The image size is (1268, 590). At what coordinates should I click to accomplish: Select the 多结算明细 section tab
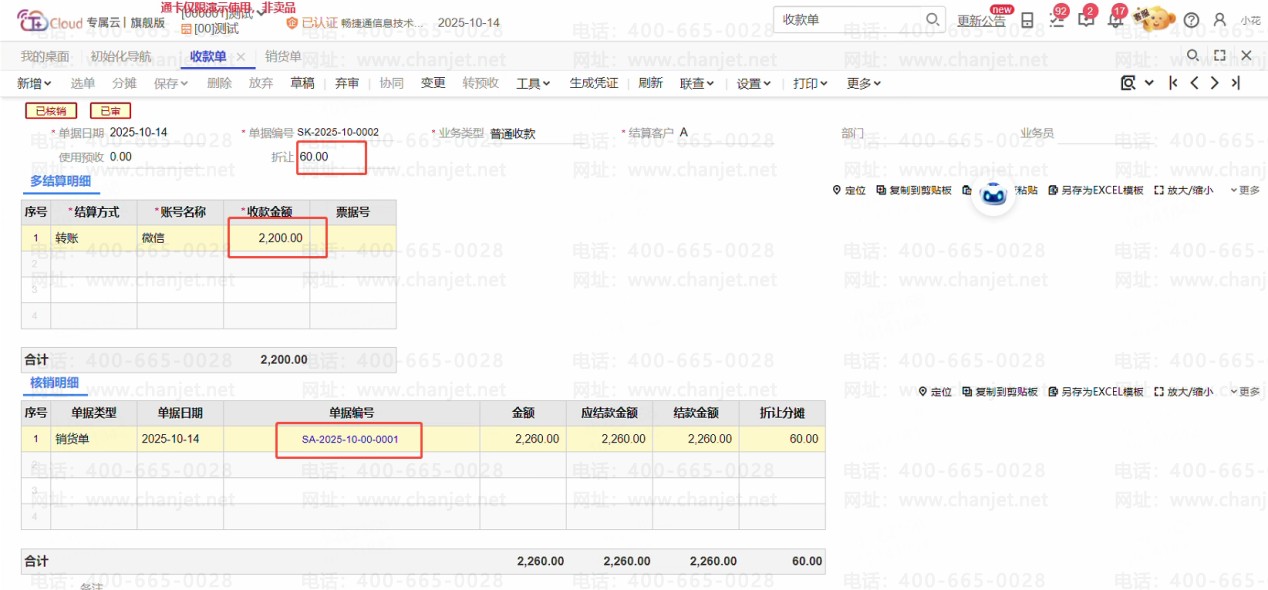(60, 181)
